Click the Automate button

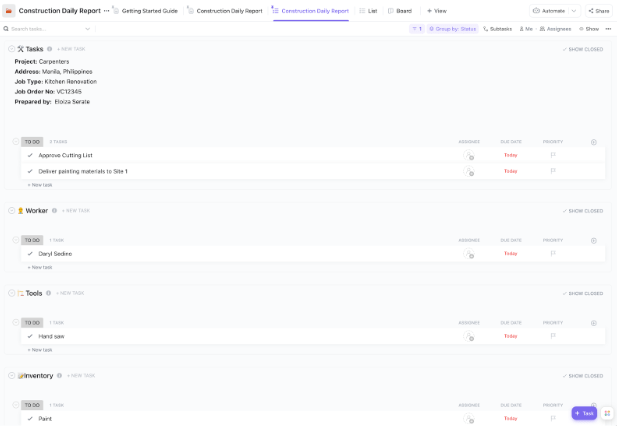549,11
